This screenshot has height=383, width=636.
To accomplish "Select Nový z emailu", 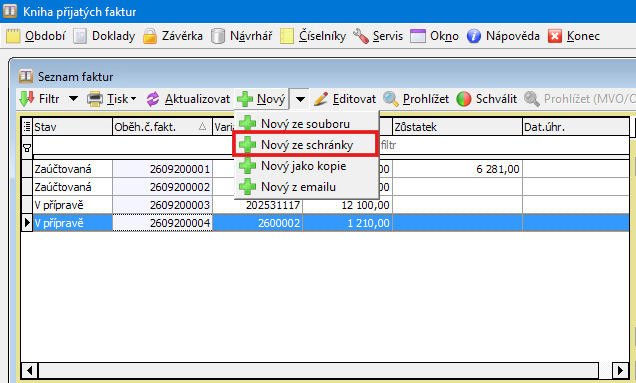I will 306,187.
